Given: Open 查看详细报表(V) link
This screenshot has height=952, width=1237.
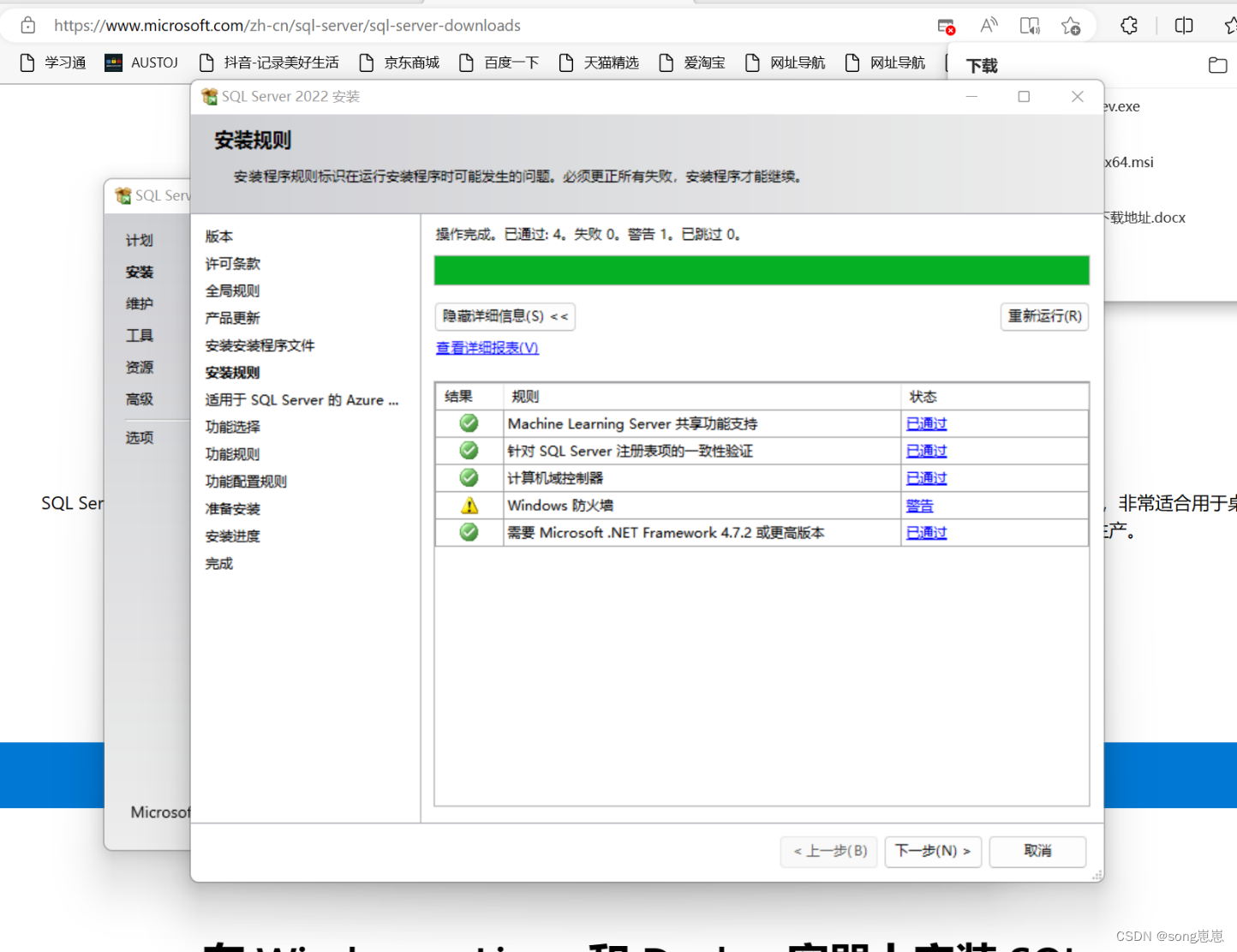Looking at the screenshot, I should click(x=487, y=348).
